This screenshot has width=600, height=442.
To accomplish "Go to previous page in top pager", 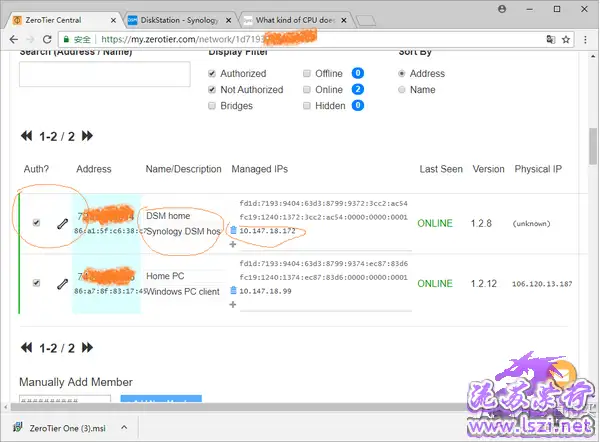I will tap(26, 136).
